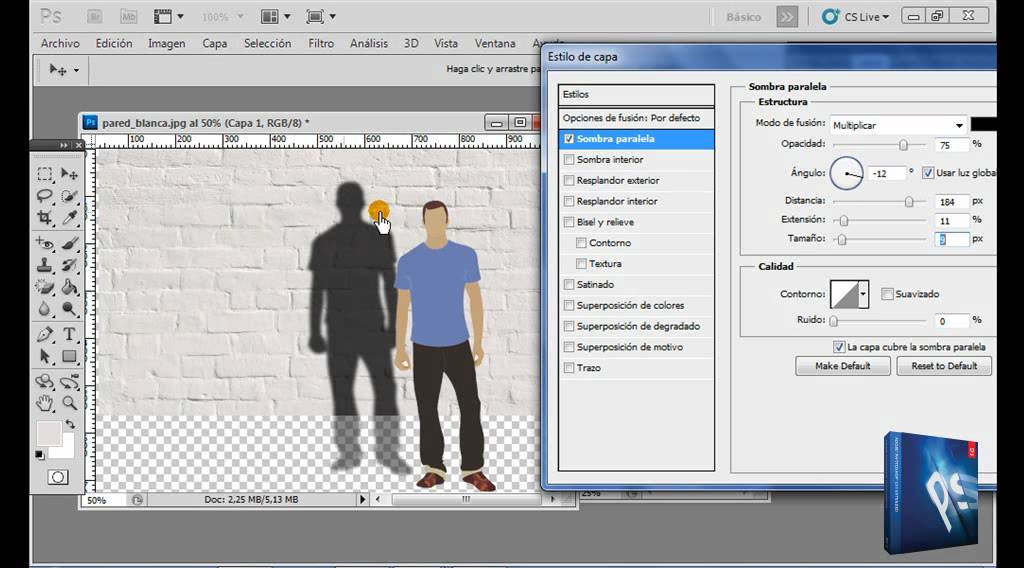Select the Rectangular Marquee tool
This screenshot has height=568, width=1024.
click(x=44, y=174)
